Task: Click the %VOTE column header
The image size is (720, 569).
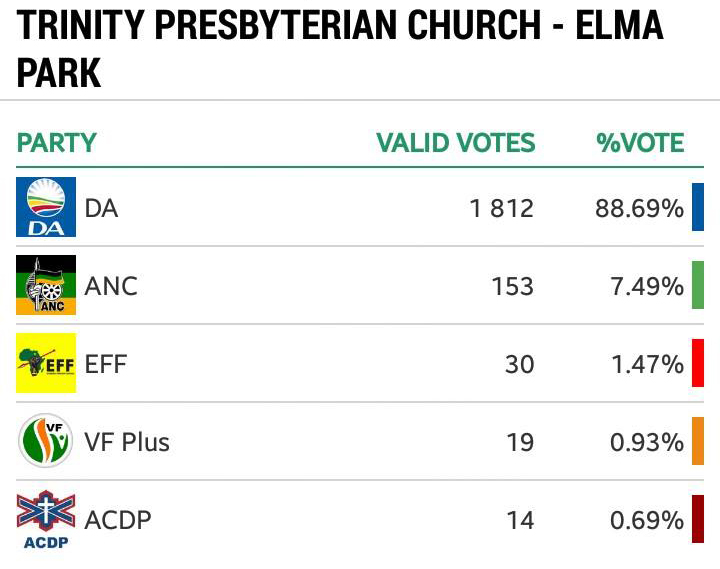Action: [x=640, y=143]
